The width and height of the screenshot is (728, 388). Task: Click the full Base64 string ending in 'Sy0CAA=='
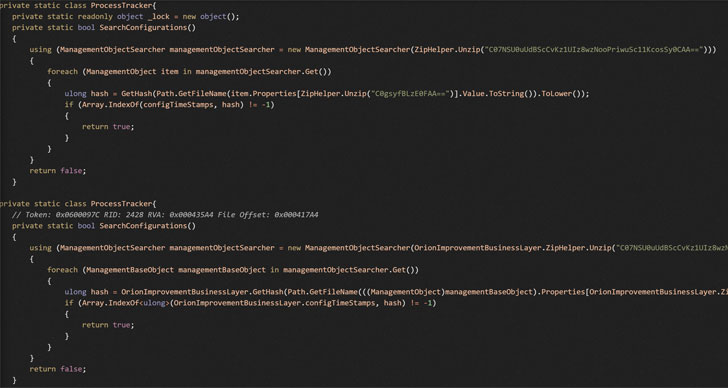click(x=594, y=49)
